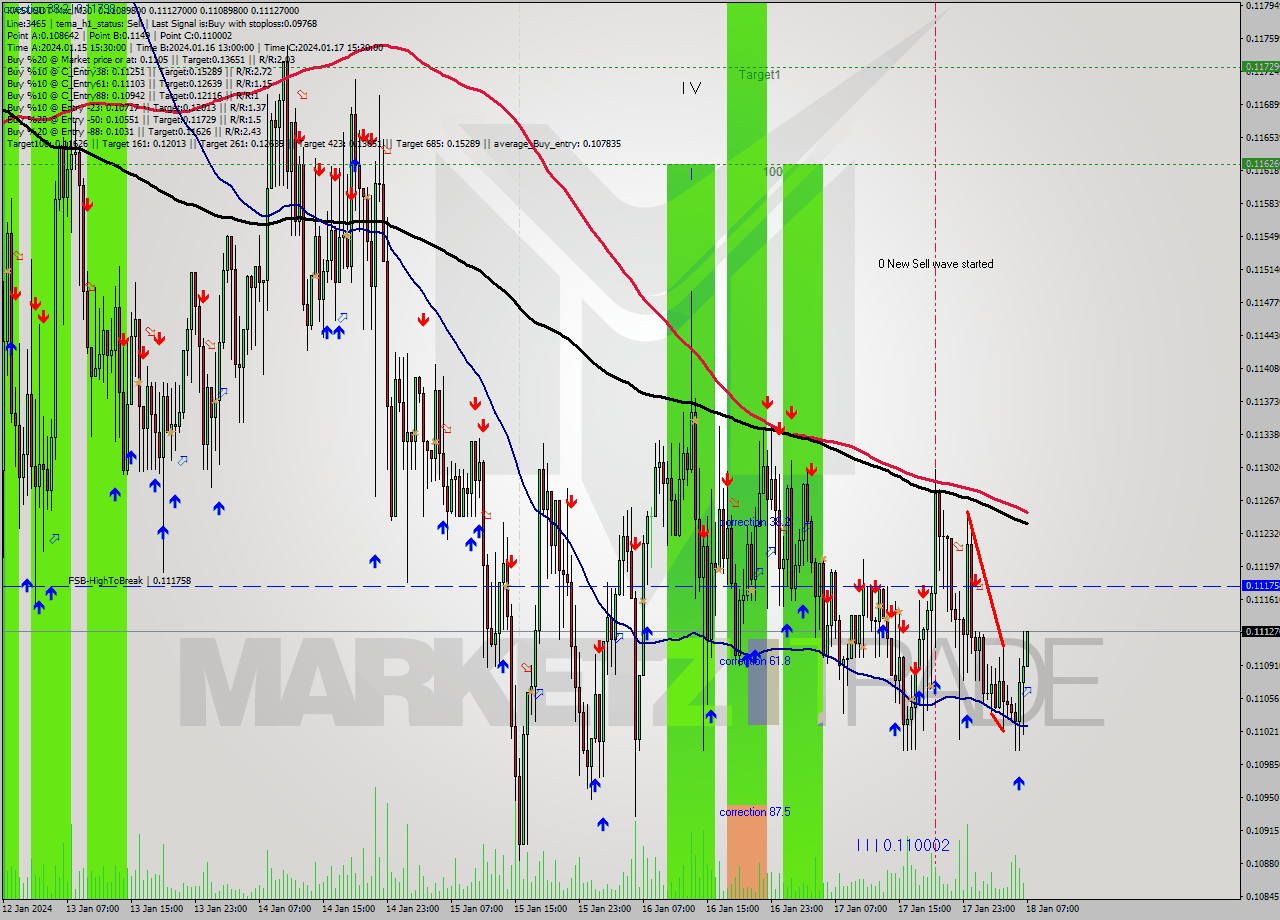
Task: Click the 0.11302 price axis value
Action: pos(1262,467)
